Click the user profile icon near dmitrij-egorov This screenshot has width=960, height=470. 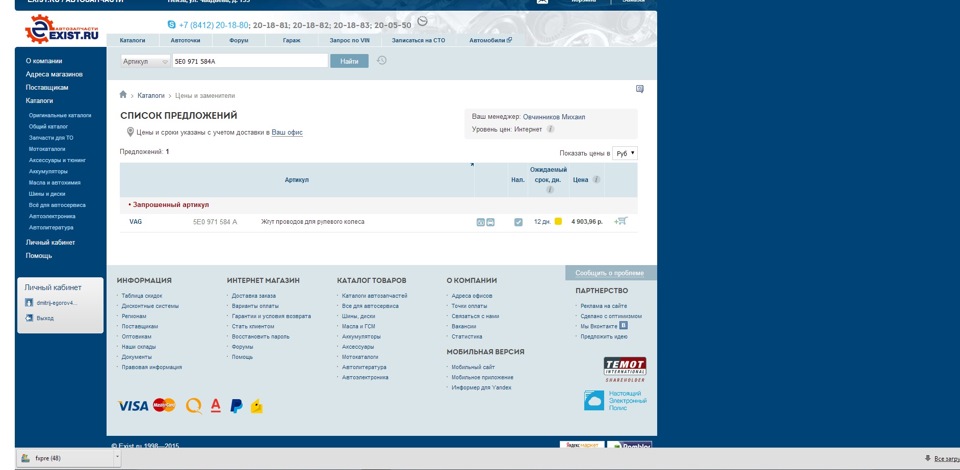(28, 302)
